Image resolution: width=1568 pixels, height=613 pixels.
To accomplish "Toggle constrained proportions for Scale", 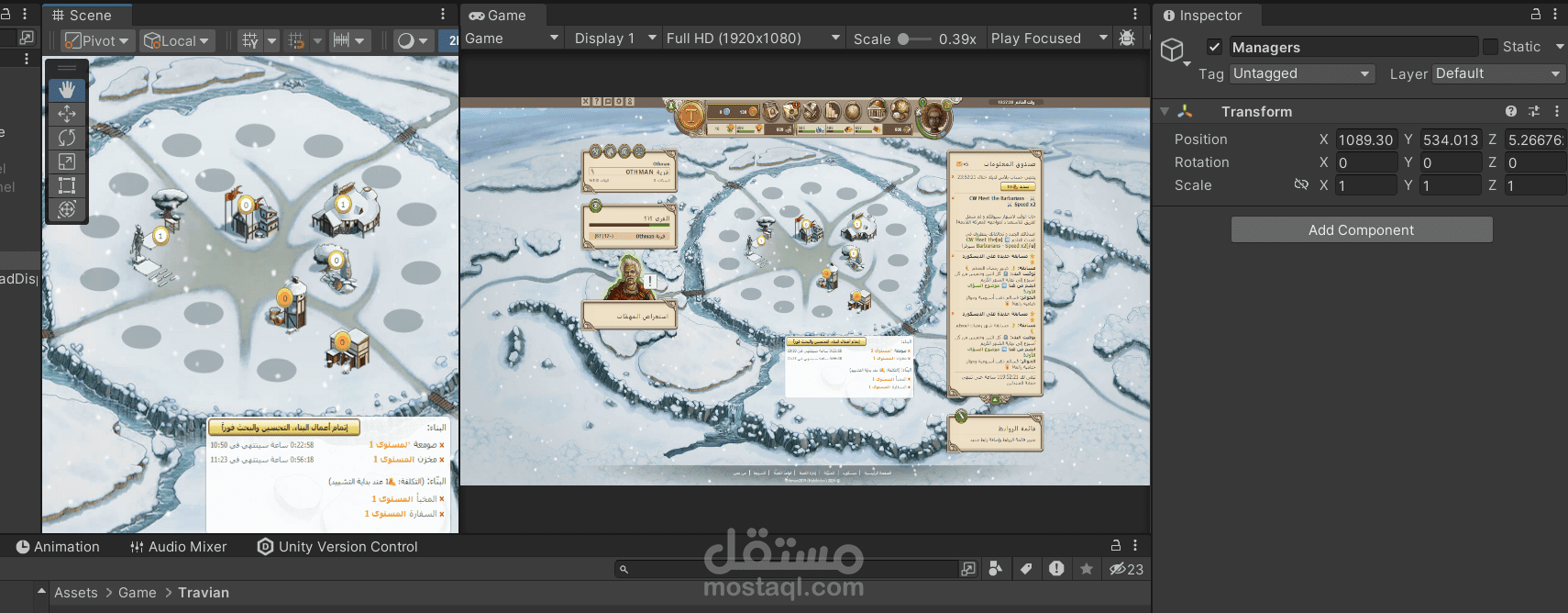I will click(1301, 184).
